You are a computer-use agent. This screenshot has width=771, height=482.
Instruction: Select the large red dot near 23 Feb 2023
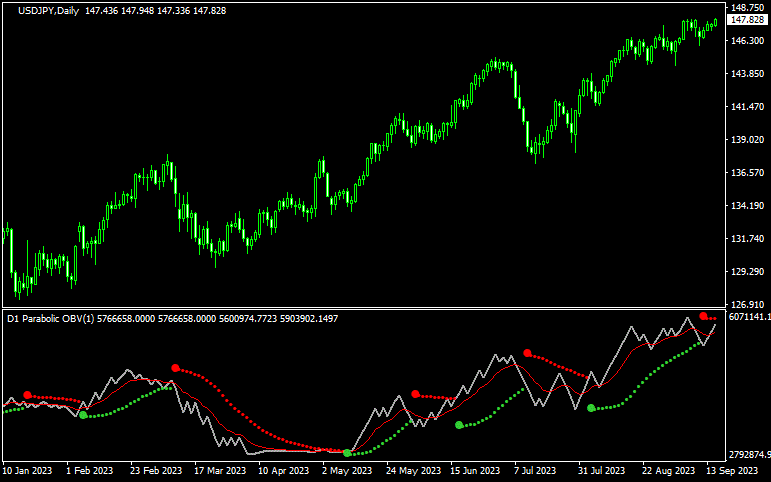(x=176, y=369)
